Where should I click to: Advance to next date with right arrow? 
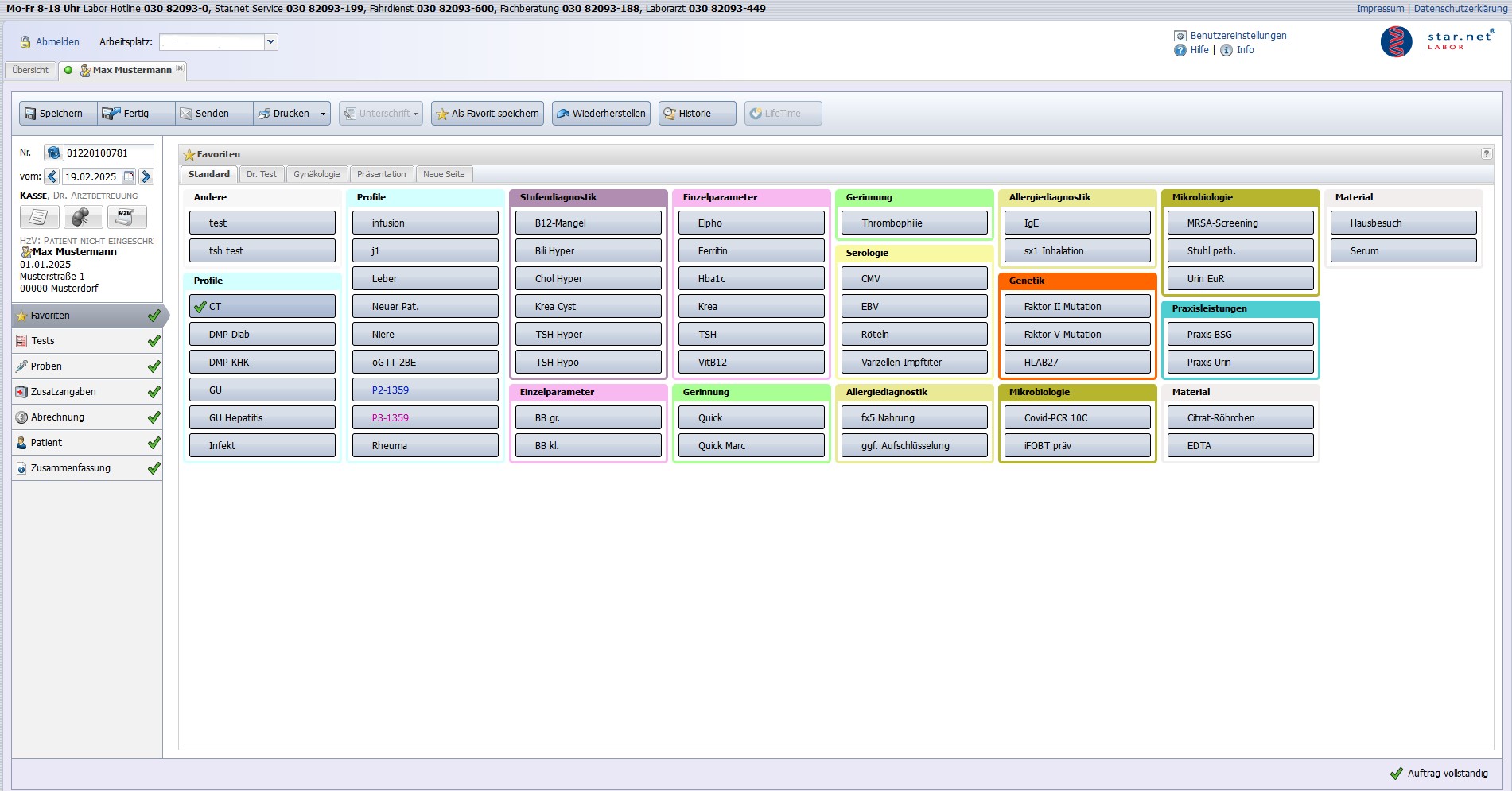(x=146, y=176)
